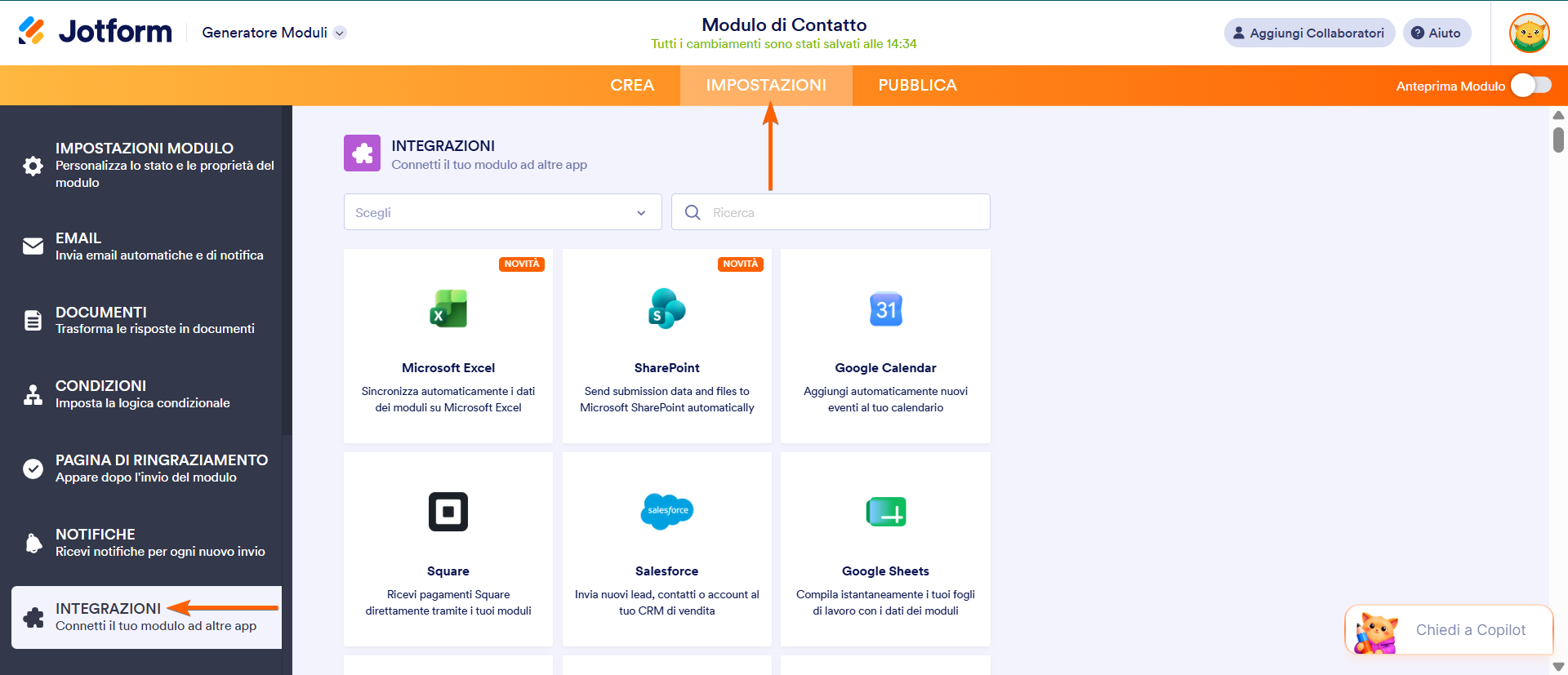The width and height of the screenshot is (1568, 675).
Task: Click the page scrollbar up arrow
Action: (1558, 115)
